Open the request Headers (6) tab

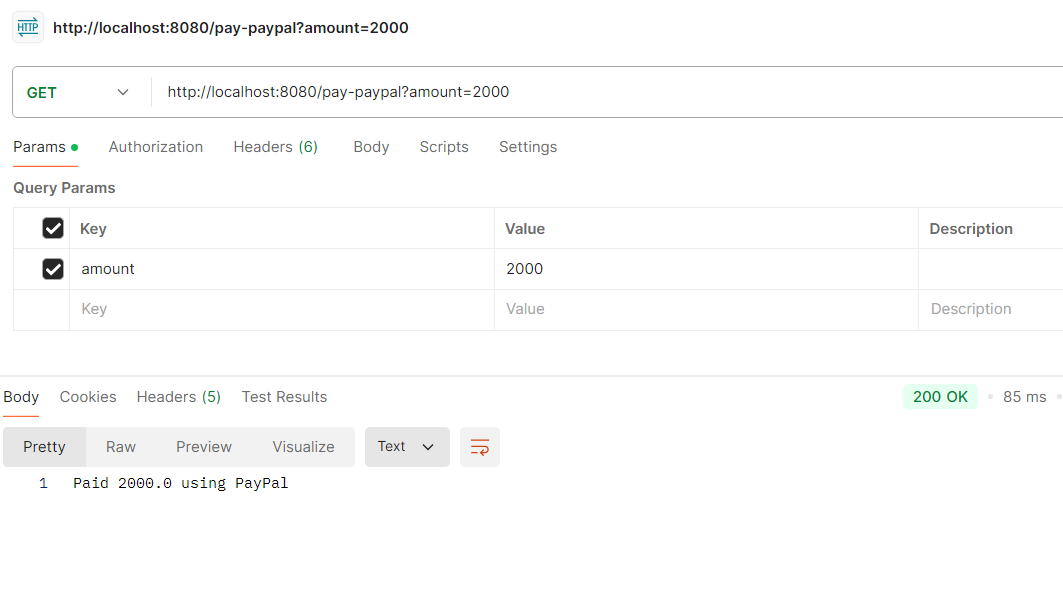(x=275, y=147)
